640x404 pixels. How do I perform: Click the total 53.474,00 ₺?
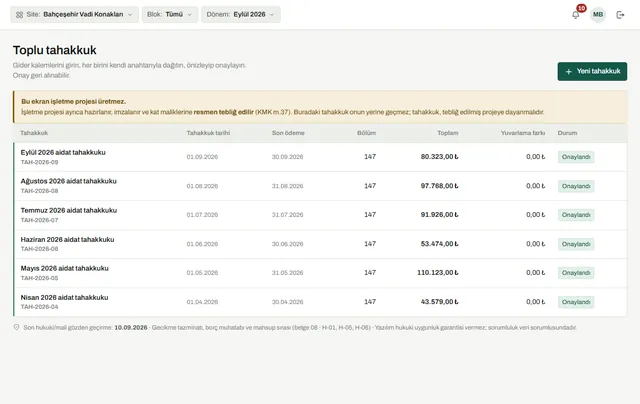point(440,244)
